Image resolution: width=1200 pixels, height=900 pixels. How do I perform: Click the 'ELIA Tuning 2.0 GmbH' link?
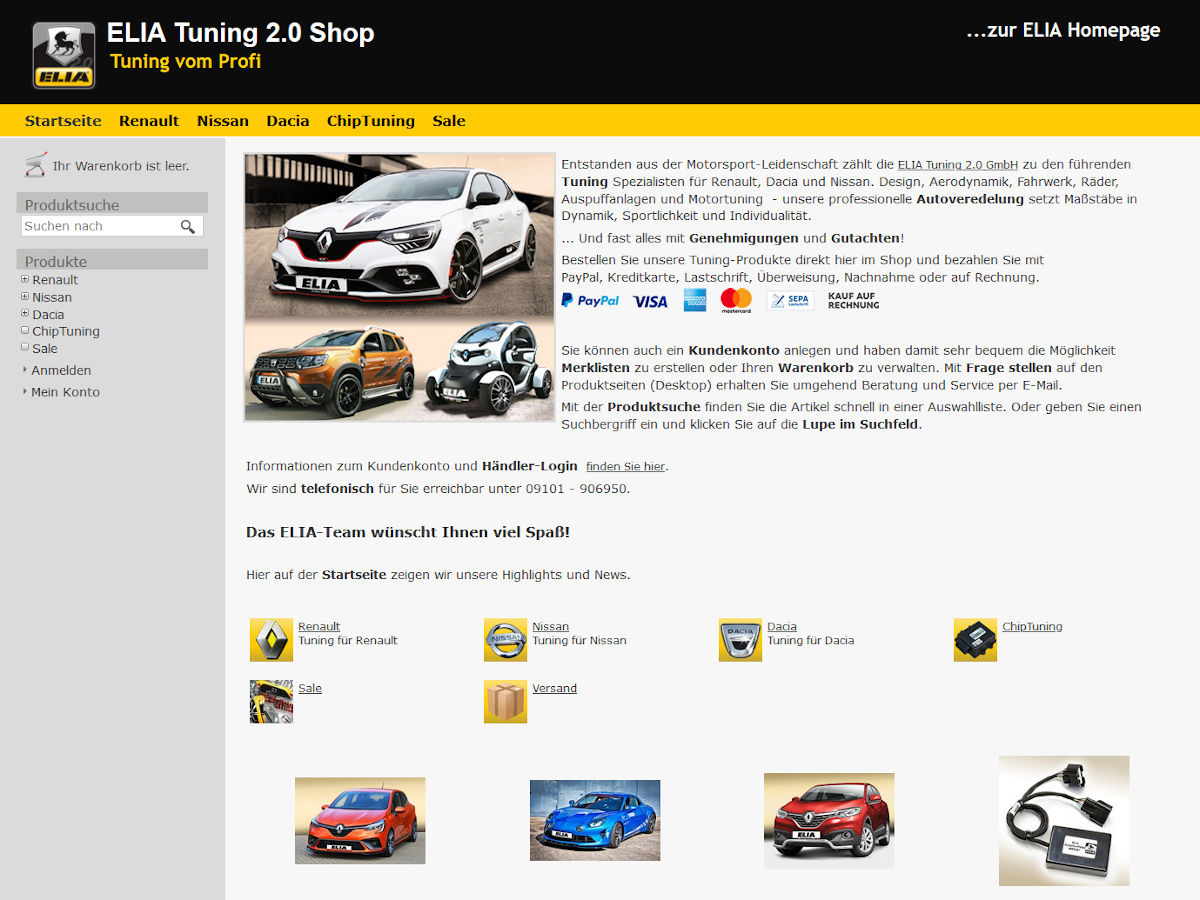pyautogui.click(x=958, y=165)
